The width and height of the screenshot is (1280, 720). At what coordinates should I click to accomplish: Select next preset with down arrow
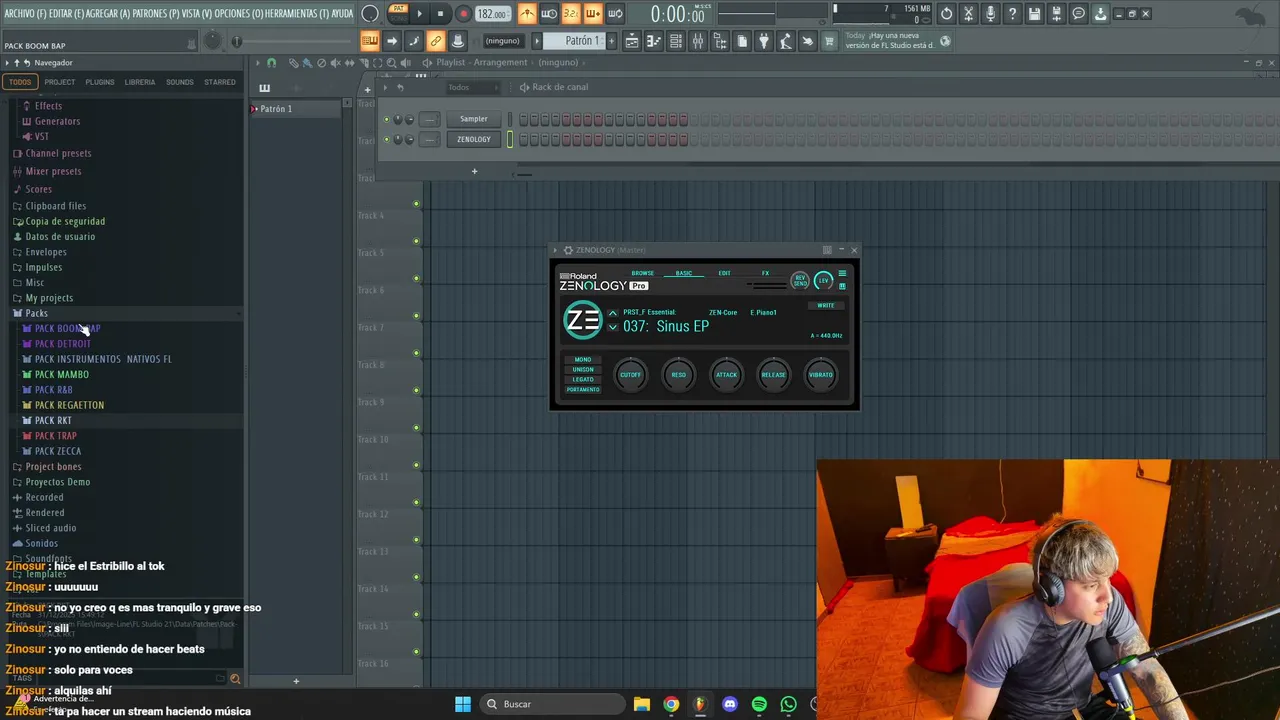click(x=613, y=327)
